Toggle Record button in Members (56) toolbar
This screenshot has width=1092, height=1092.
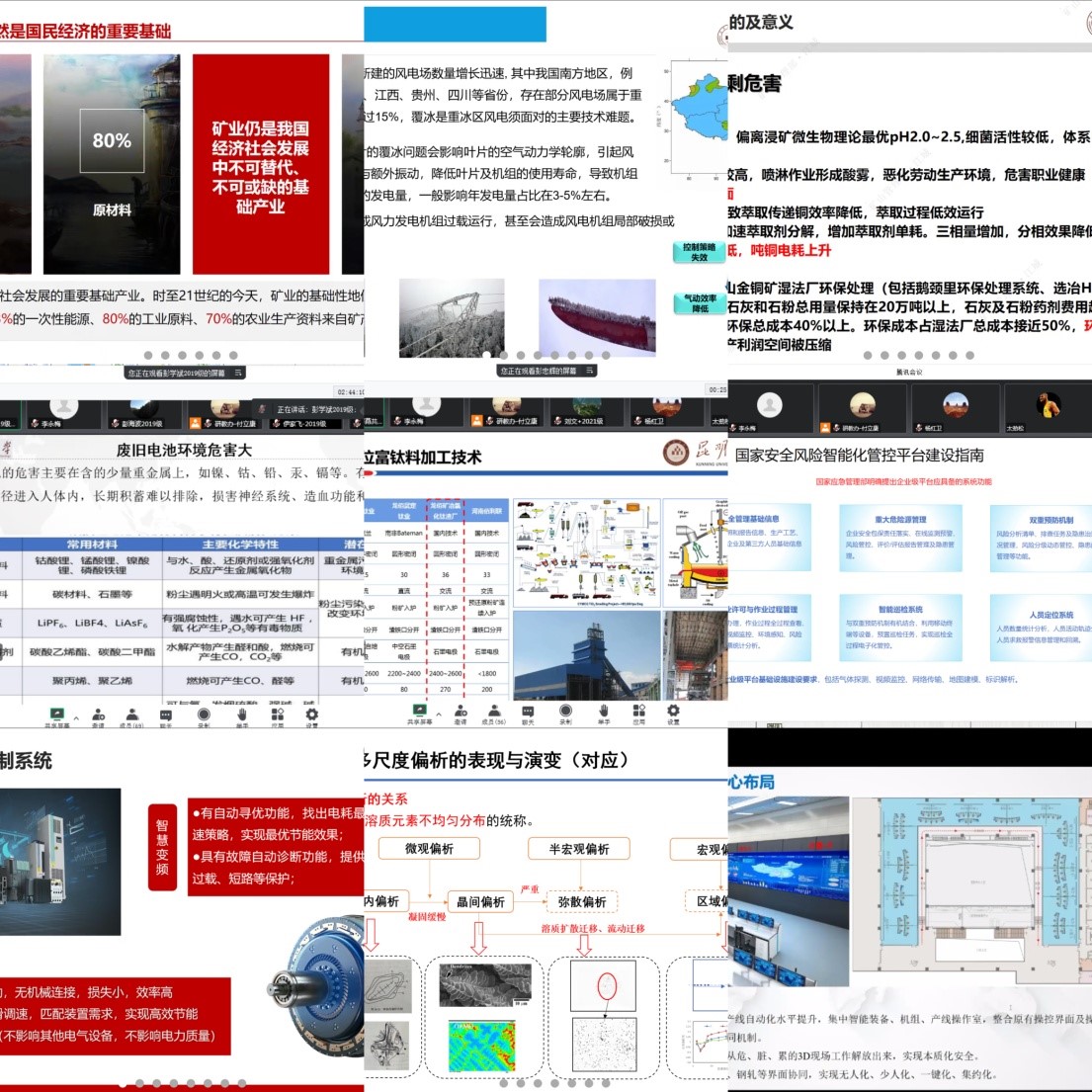click(x=565, y=713)
